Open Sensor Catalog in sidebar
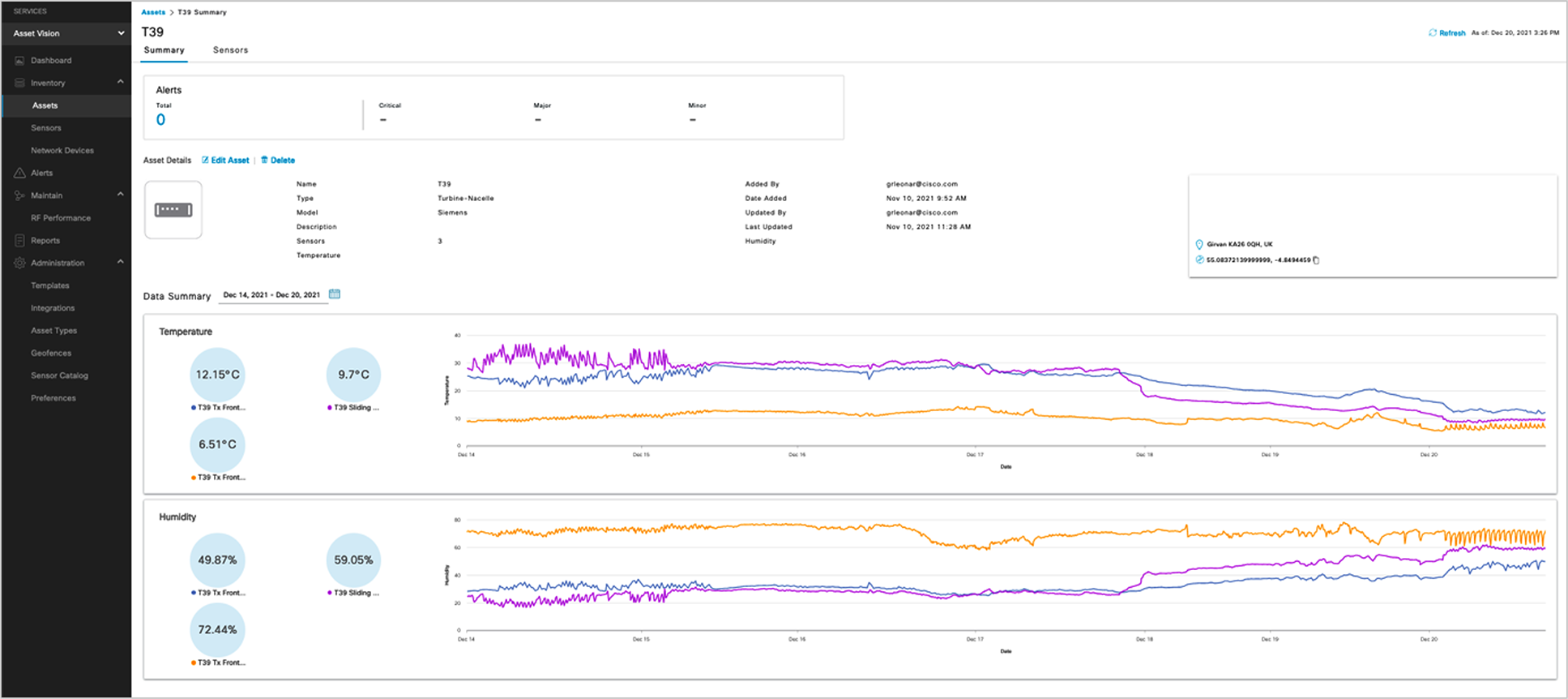The height and width of the screenshot is (699, 1568). pos(60,375)
